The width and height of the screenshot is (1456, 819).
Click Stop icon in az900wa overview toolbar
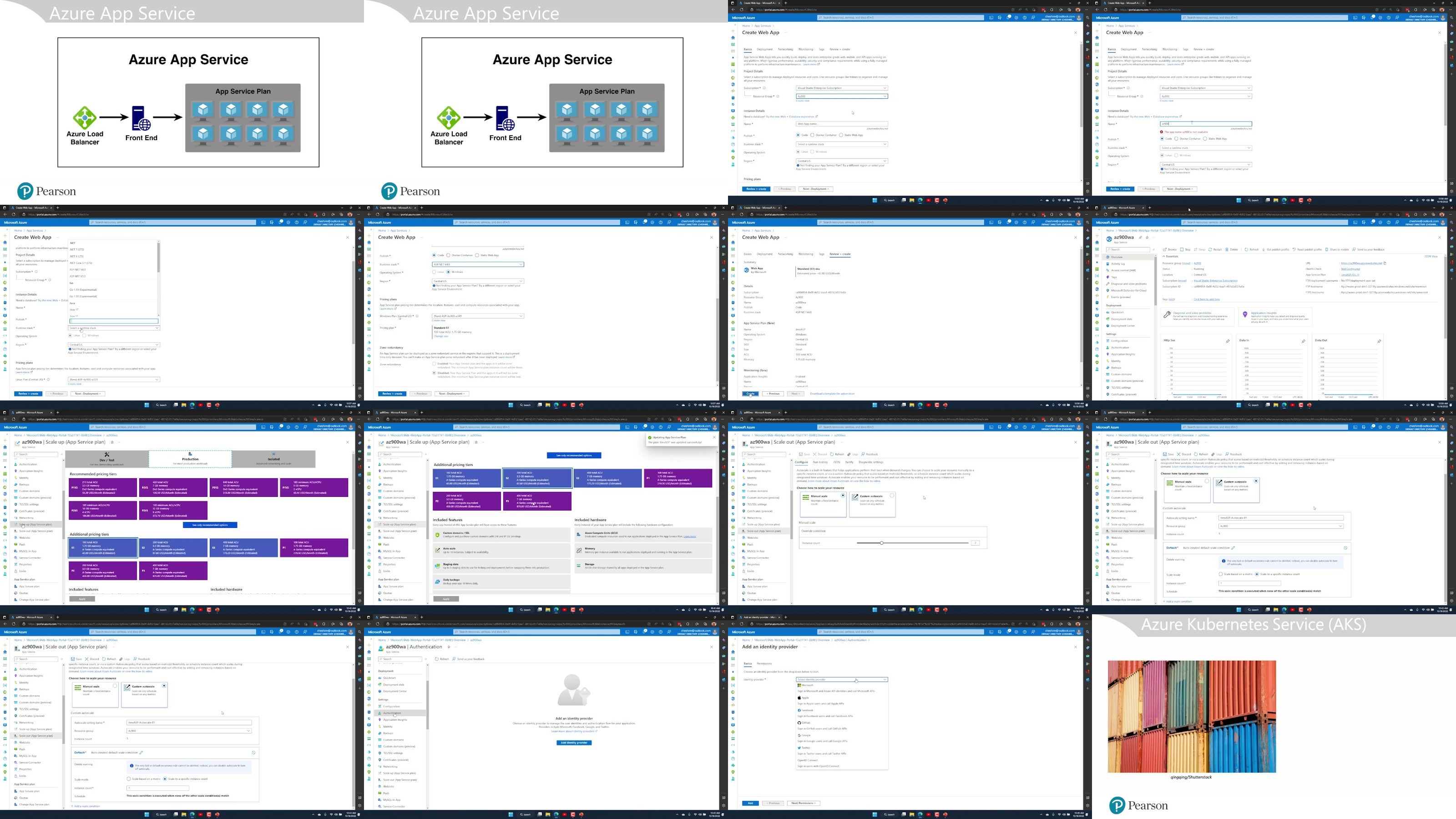(1182, 250)
